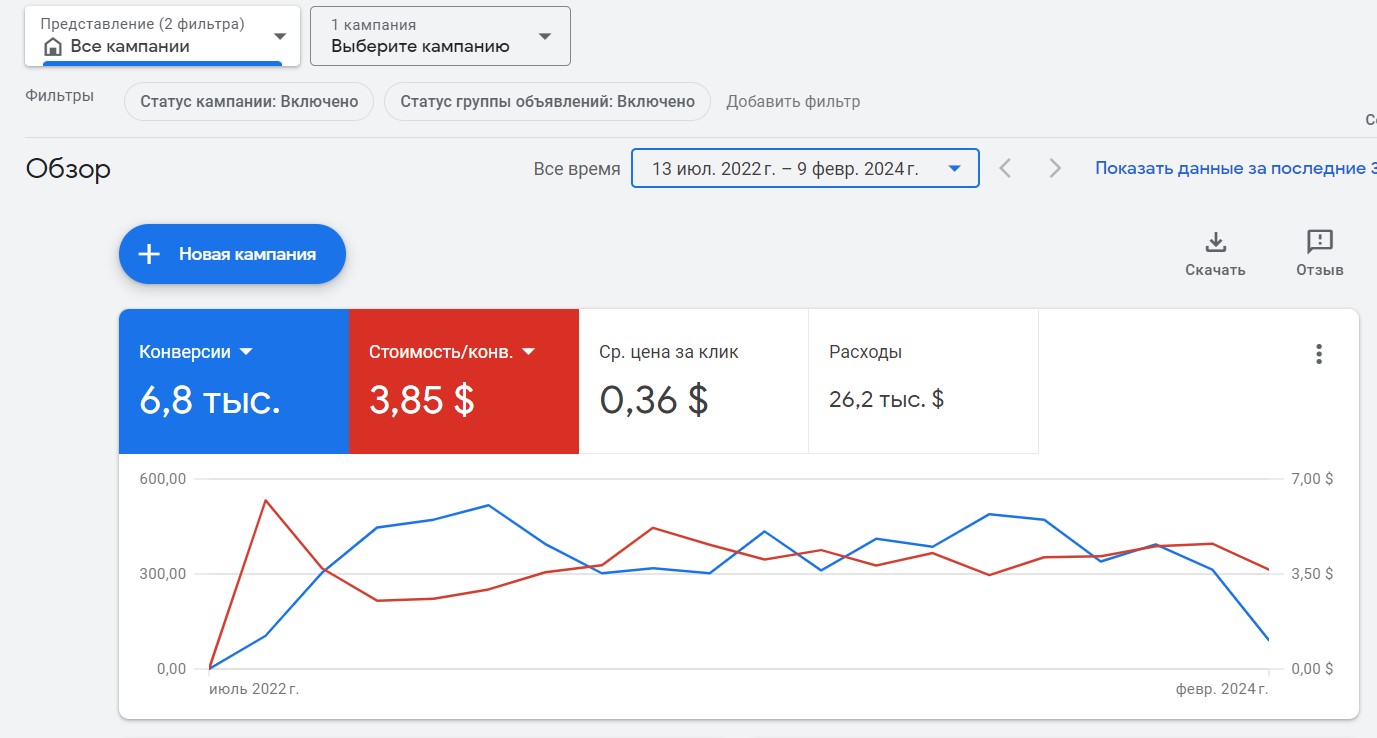Open the 'Все кампании' view dropdown
Screen dimensions: 1377x738
pyautogui.click(x=162, y=36)
